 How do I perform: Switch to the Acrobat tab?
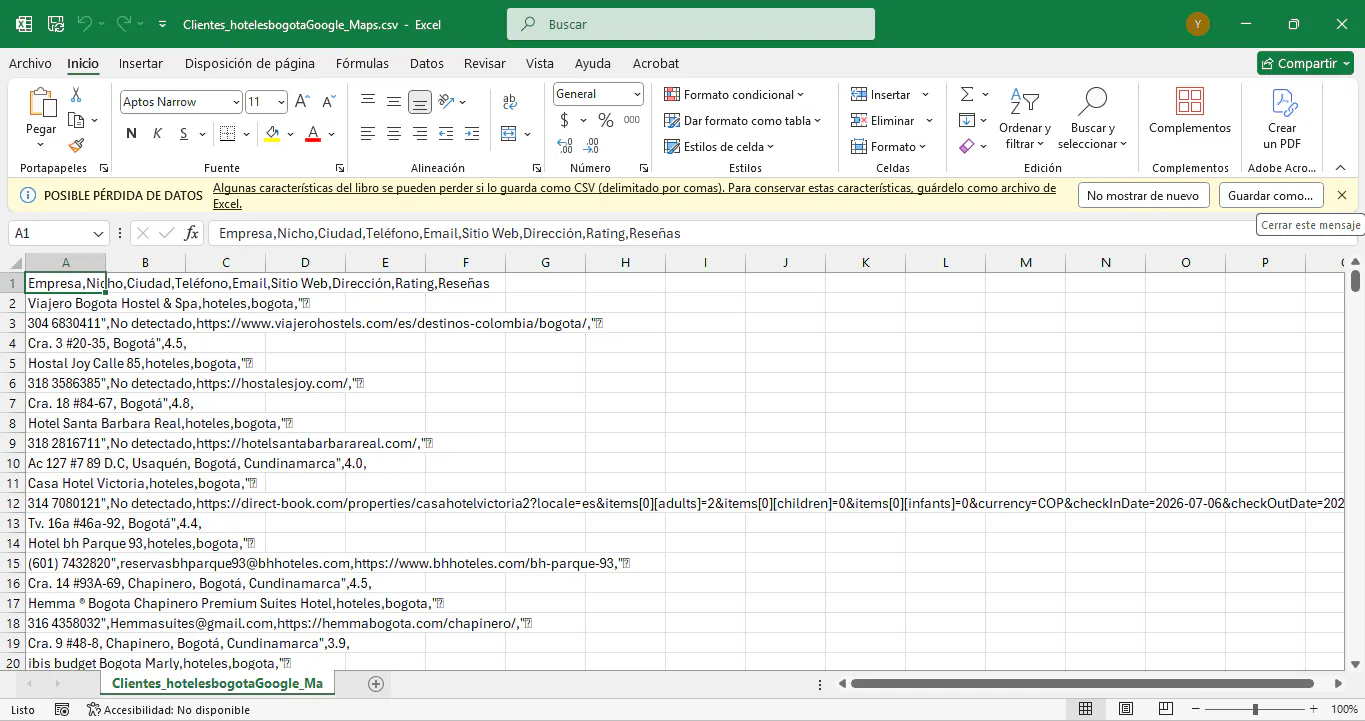tap(656, 63)
